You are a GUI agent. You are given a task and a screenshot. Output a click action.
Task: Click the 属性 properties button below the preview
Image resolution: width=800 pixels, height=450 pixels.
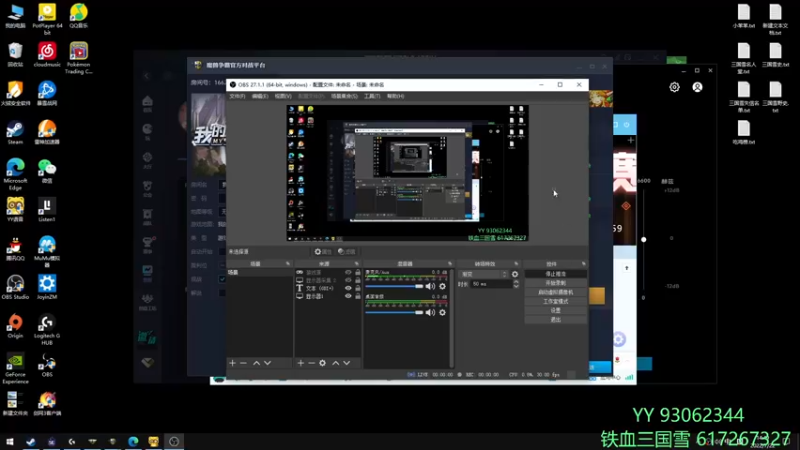pos(323,252)
